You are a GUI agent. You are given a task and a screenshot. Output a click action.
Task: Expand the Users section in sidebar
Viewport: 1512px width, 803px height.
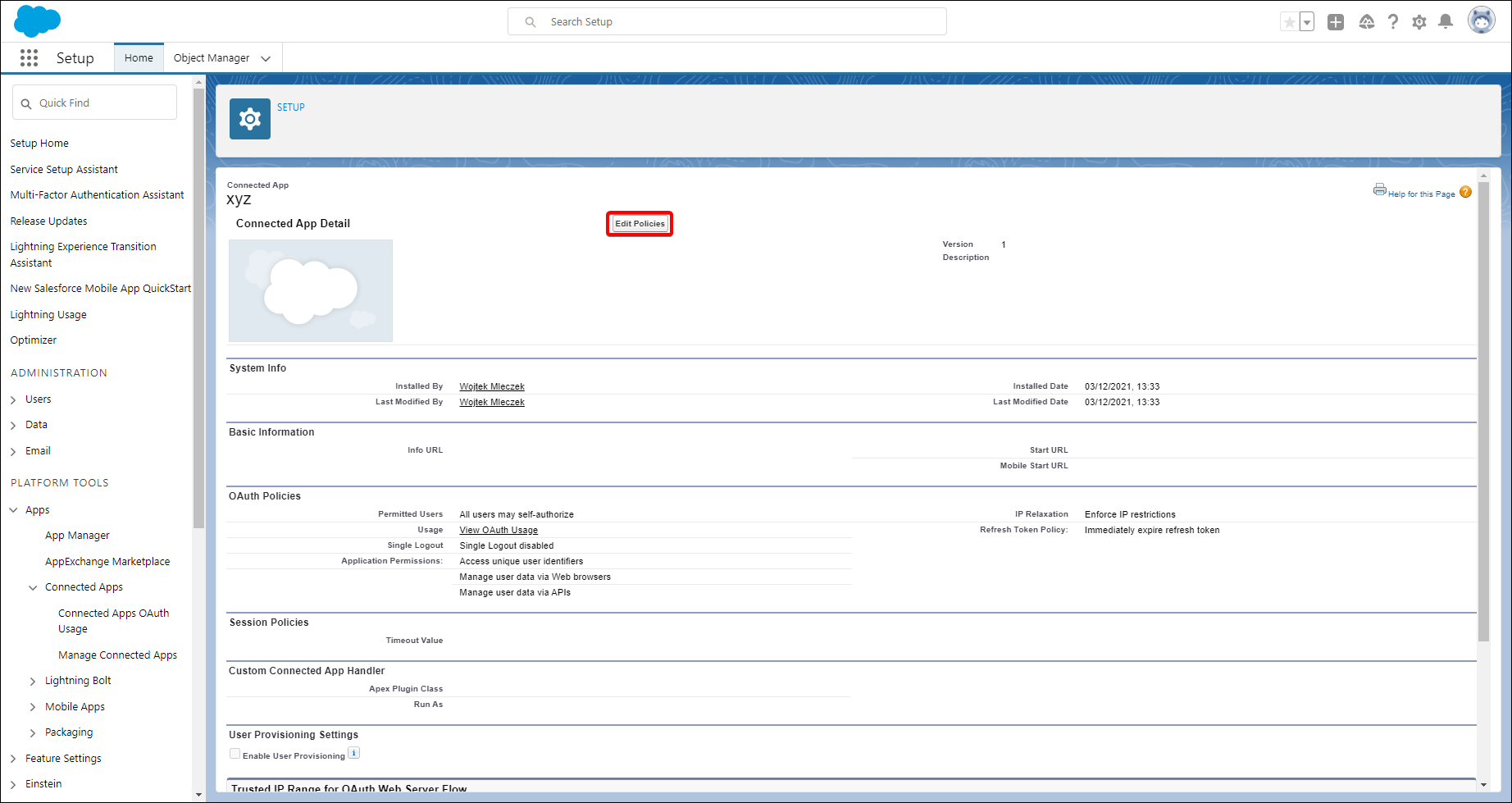[x=13, y=399]
